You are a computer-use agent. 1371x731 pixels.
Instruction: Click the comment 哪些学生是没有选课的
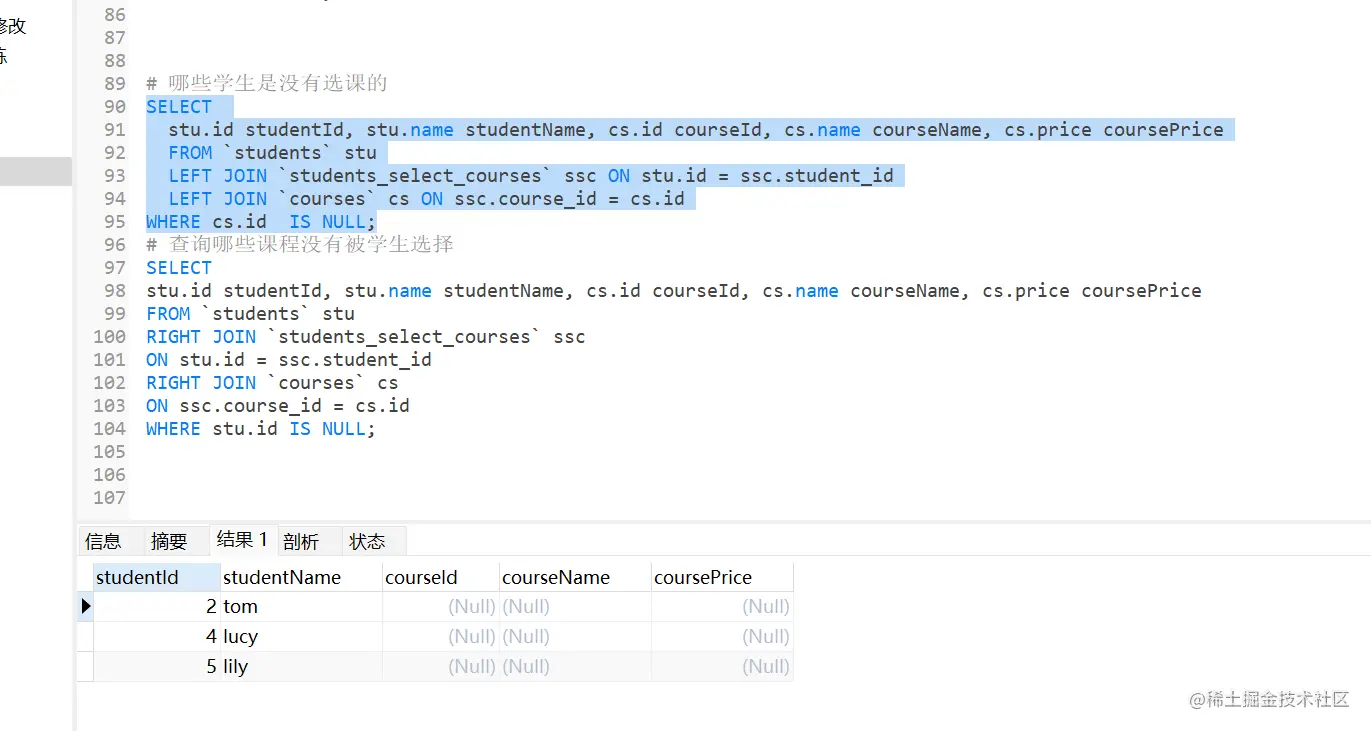[266, 83]
